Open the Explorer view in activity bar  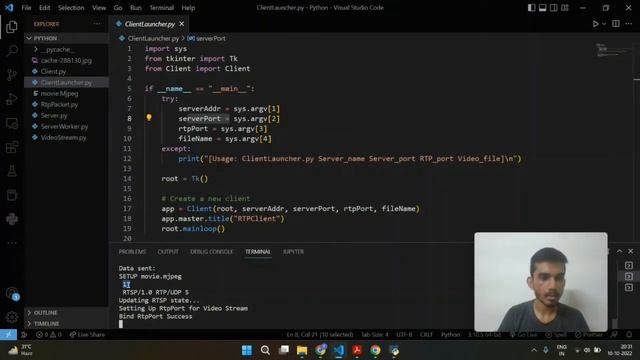(x=11, y=27)
